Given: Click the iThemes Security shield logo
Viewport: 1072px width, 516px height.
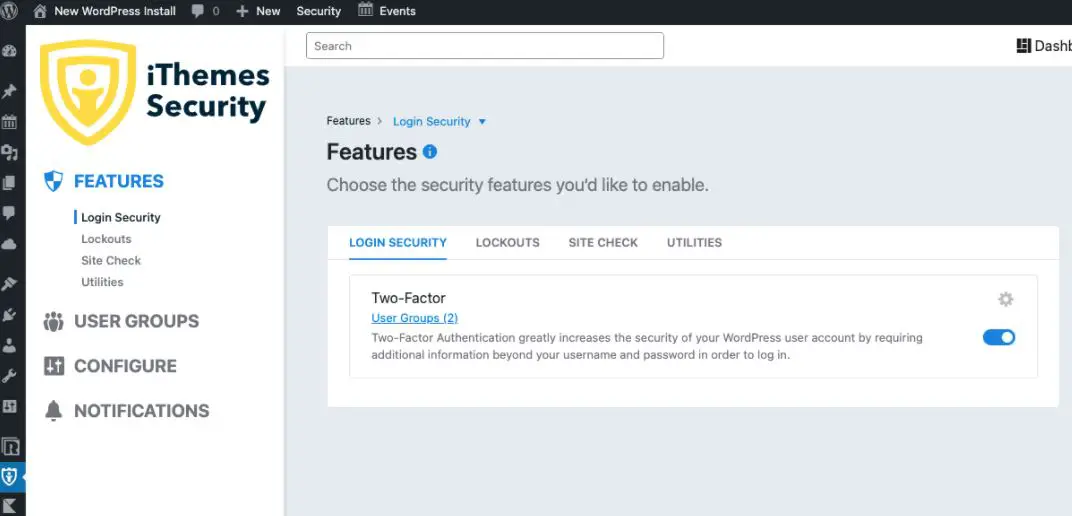Looking at the screenshot, I should [88, 92].
